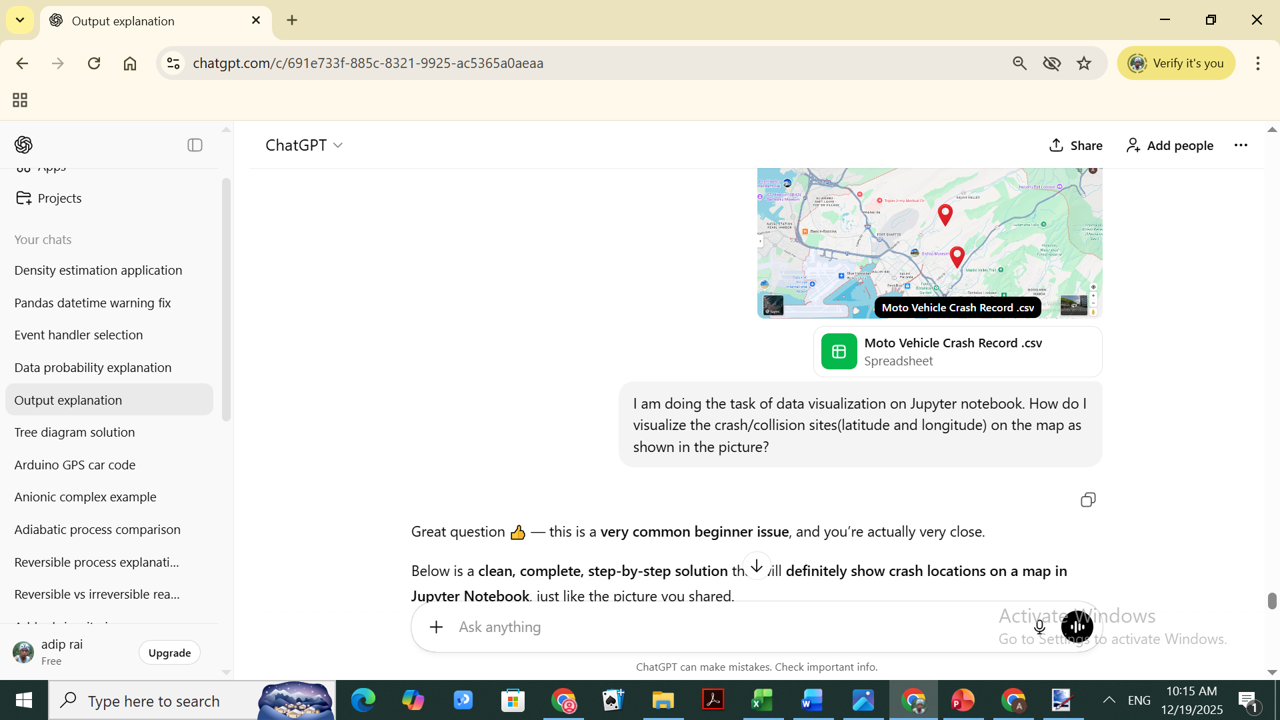Screen dimensions: 1280x720
Task: Click the microphone dictation icon
Action: pos(1039,627)
